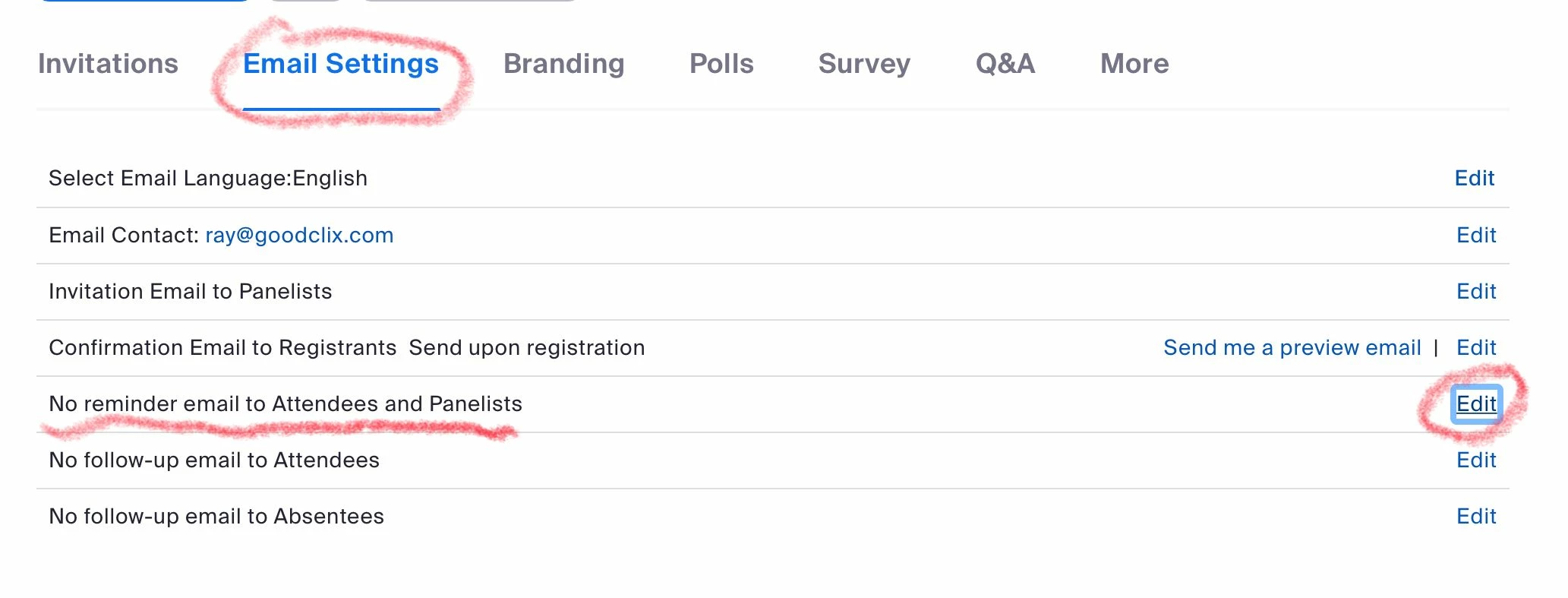This screenshot has width=1568, height=598.
Task: Switch to the Branding tab
Action: pos(563,64)
